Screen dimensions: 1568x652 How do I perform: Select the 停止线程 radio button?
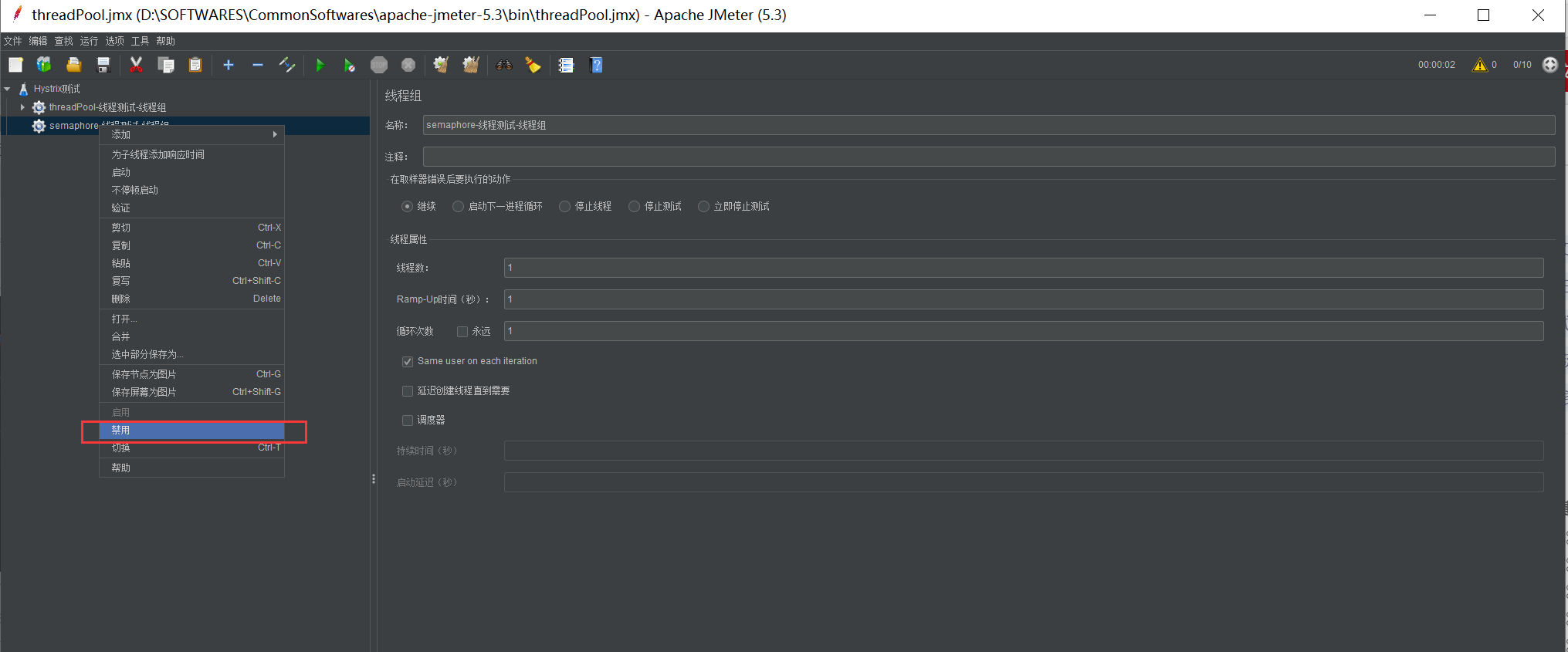(564, 207)
